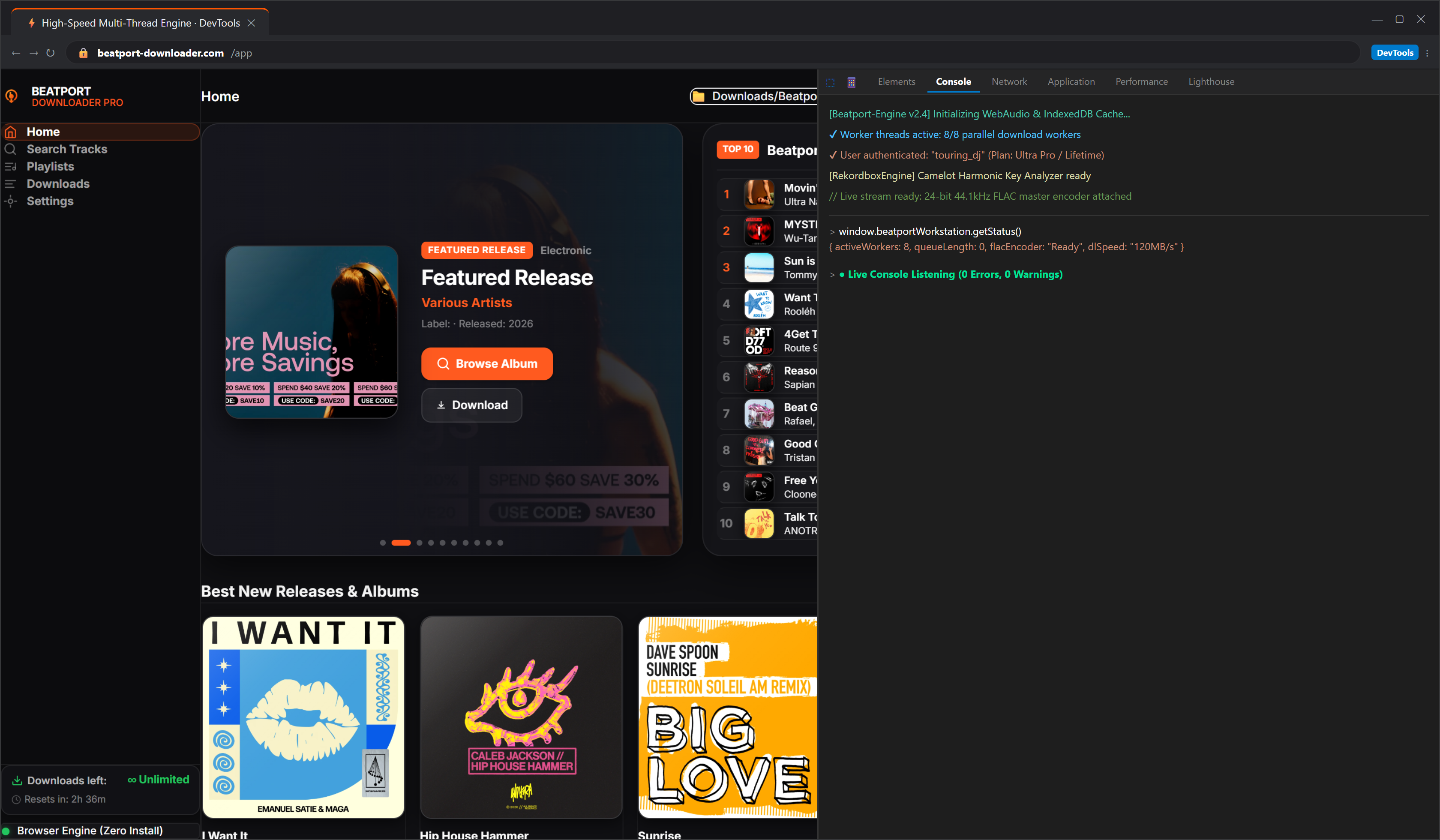Select the Console tab

[x=953, y=82]
